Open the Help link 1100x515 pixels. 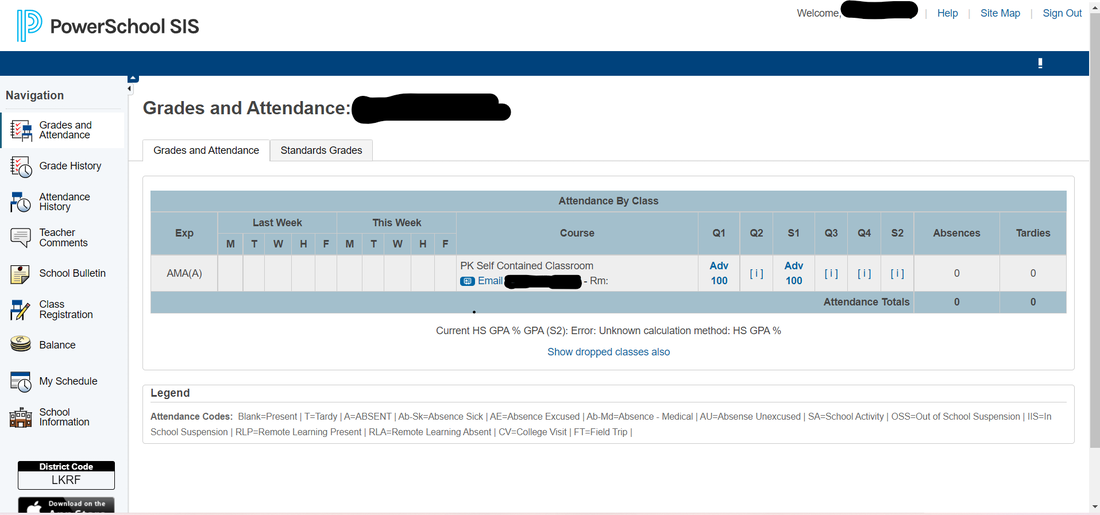click(x=947, y=13)
